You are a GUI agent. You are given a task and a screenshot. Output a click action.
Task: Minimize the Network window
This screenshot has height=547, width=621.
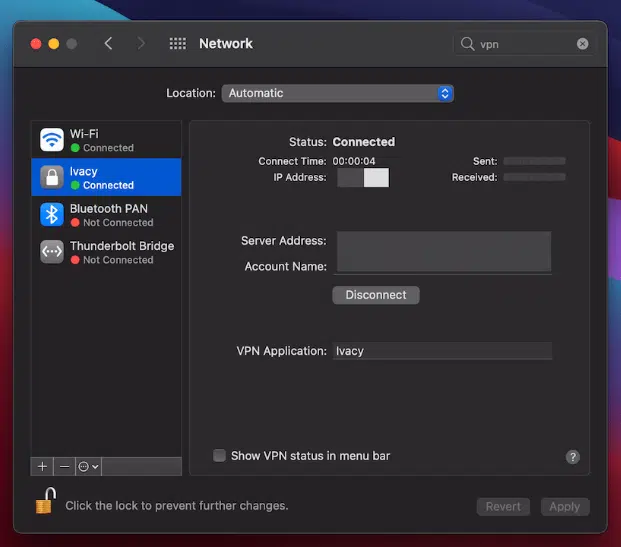54,44
